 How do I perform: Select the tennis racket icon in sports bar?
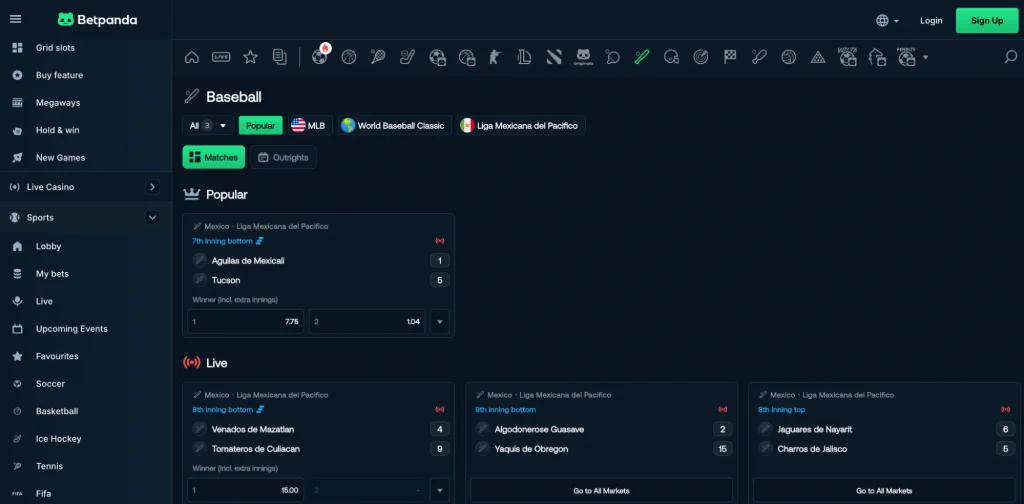(x=377, y=57)
